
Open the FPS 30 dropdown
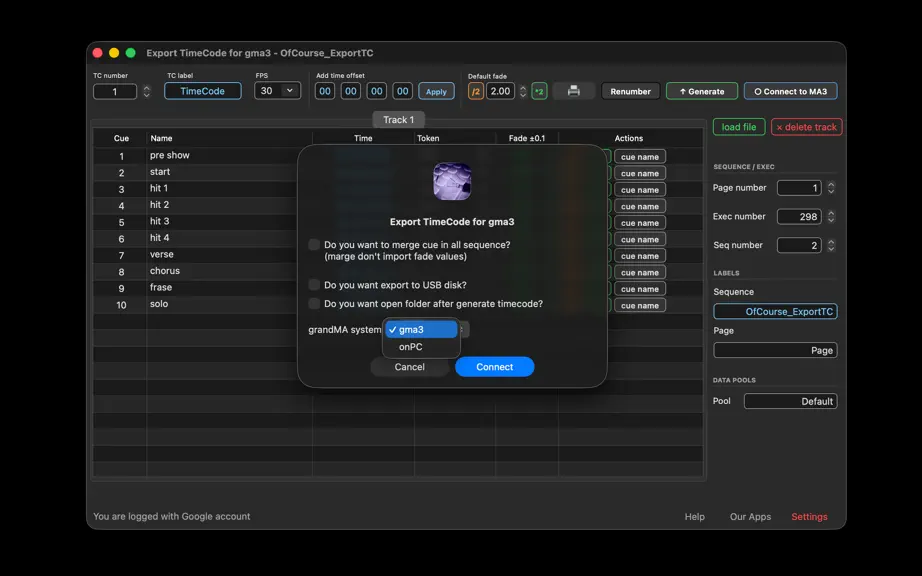pos(278,91)
